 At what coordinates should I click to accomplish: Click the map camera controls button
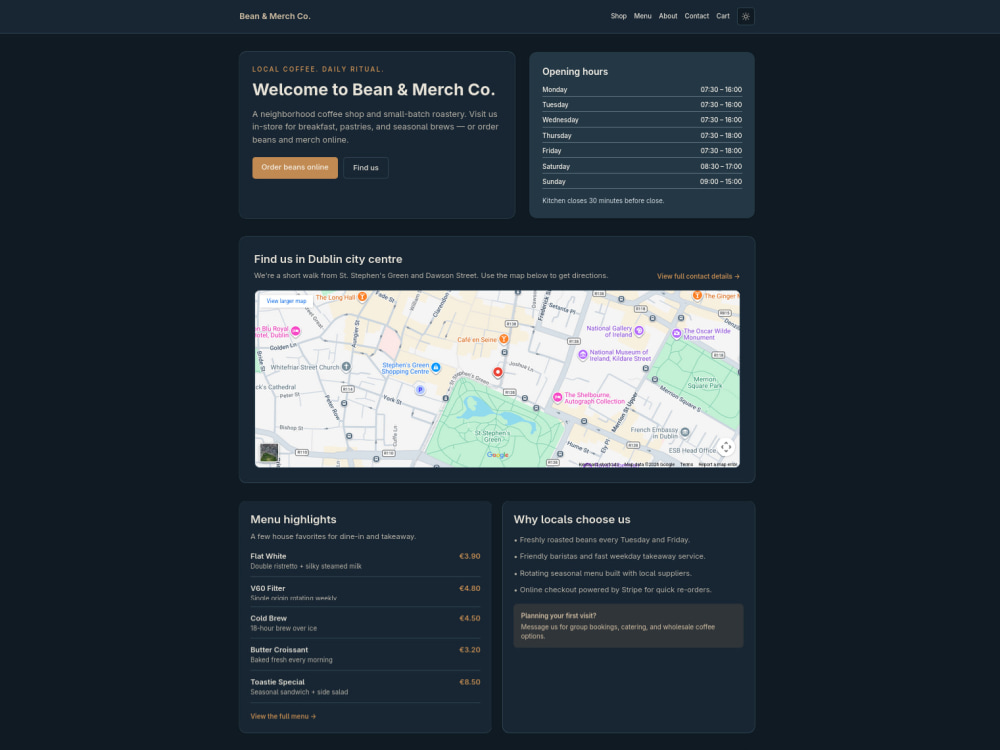[x=726, y=447]
